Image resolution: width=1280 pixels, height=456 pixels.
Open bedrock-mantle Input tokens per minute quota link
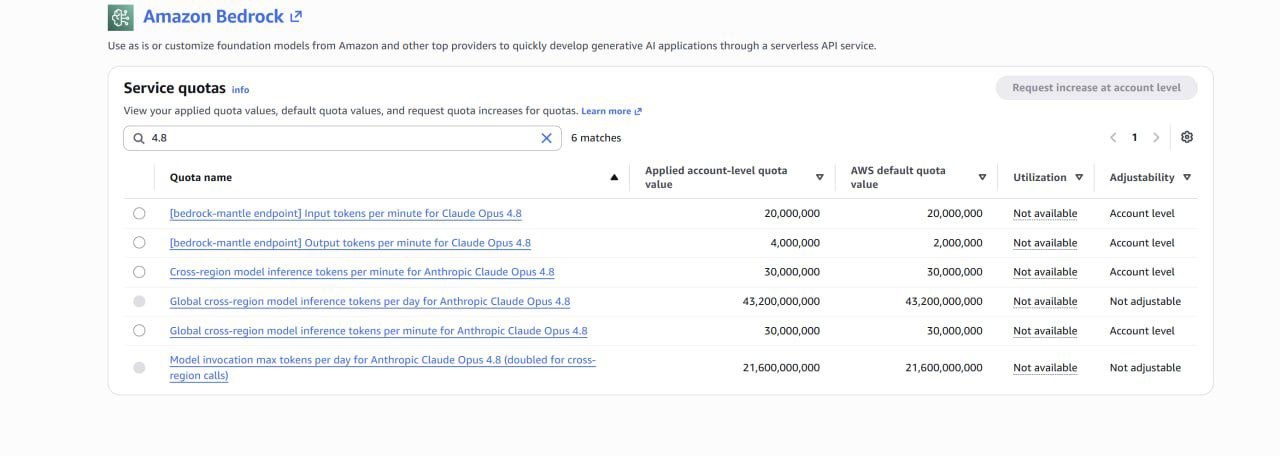click(346, 213)
